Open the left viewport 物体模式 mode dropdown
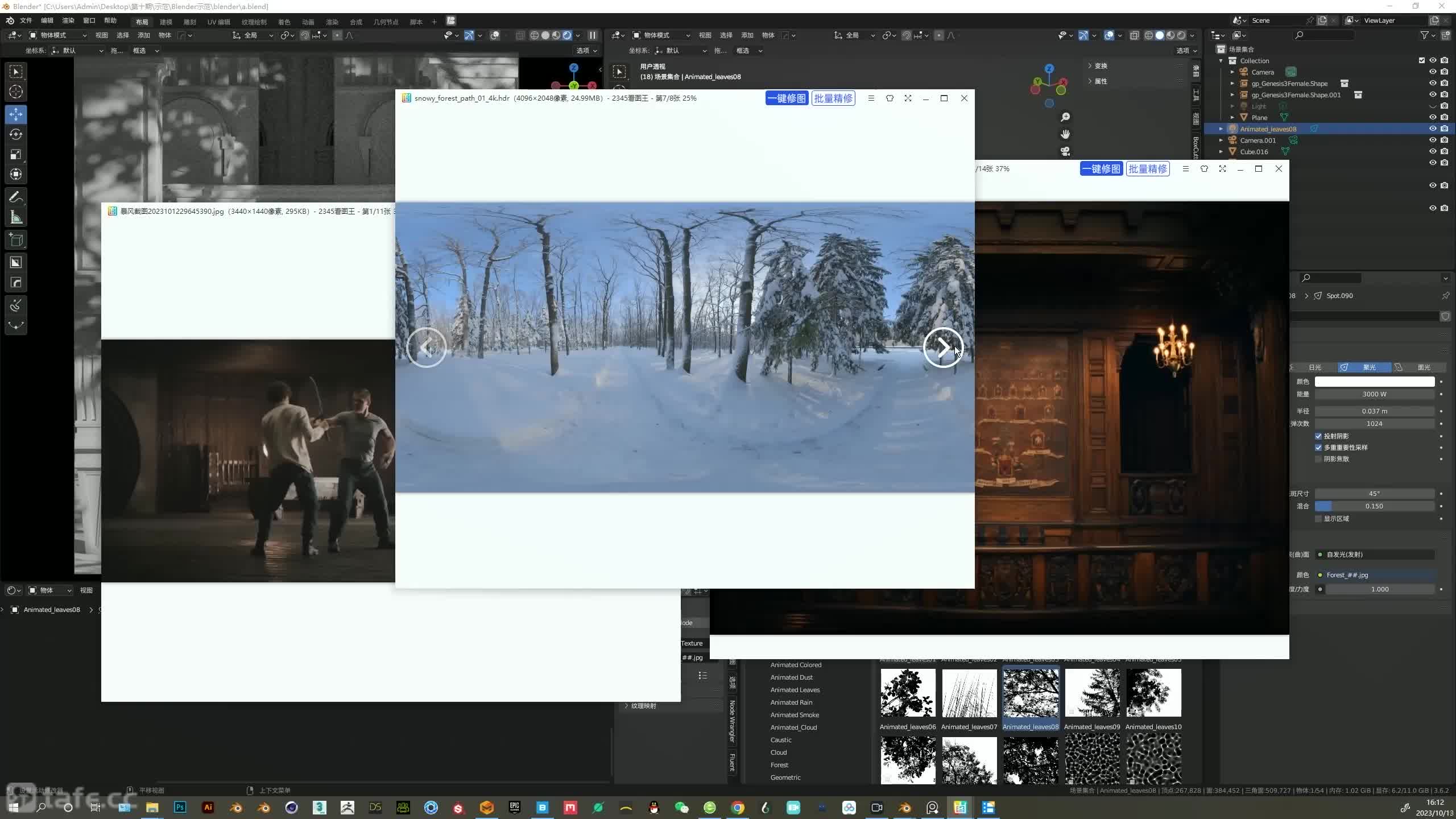Screen dimensions: 1456x819 coord(58,35)
